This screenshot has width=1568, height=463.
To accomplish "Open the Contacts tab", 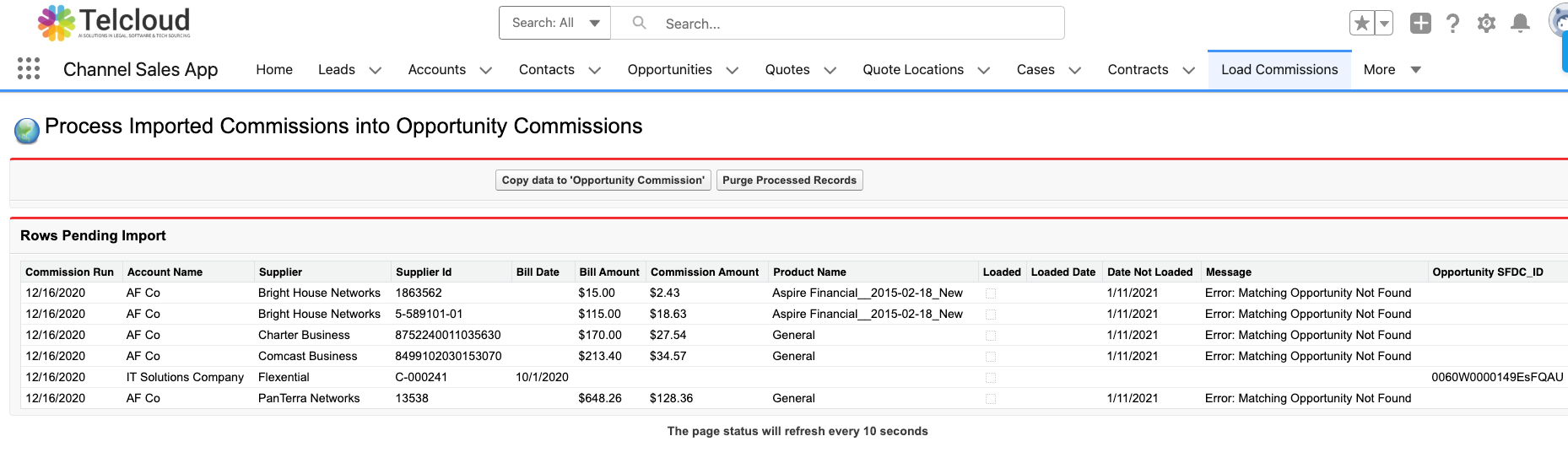I will (547, 69).
